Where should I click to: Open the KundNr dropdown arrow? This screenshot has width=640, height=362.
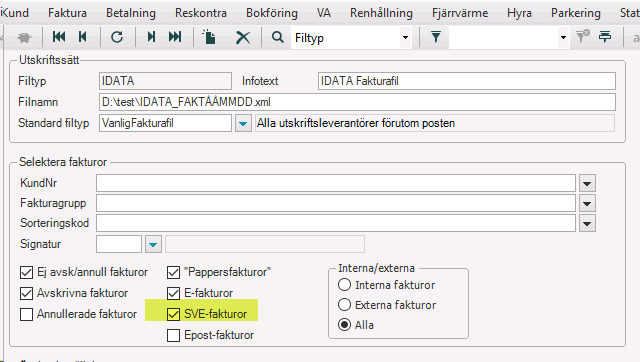pyautogui.click(x=587, y=183)
